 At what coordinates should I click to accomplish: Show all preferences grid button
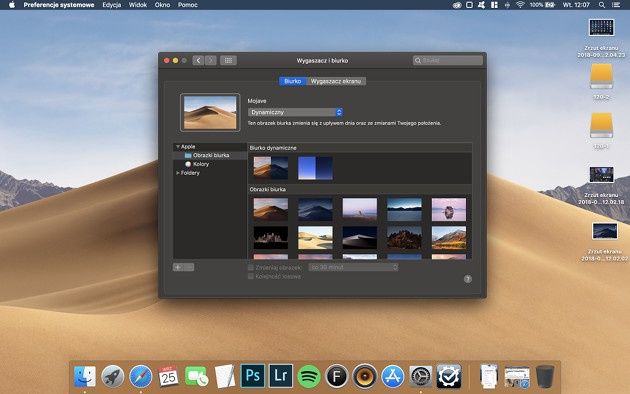coord(228,61)
